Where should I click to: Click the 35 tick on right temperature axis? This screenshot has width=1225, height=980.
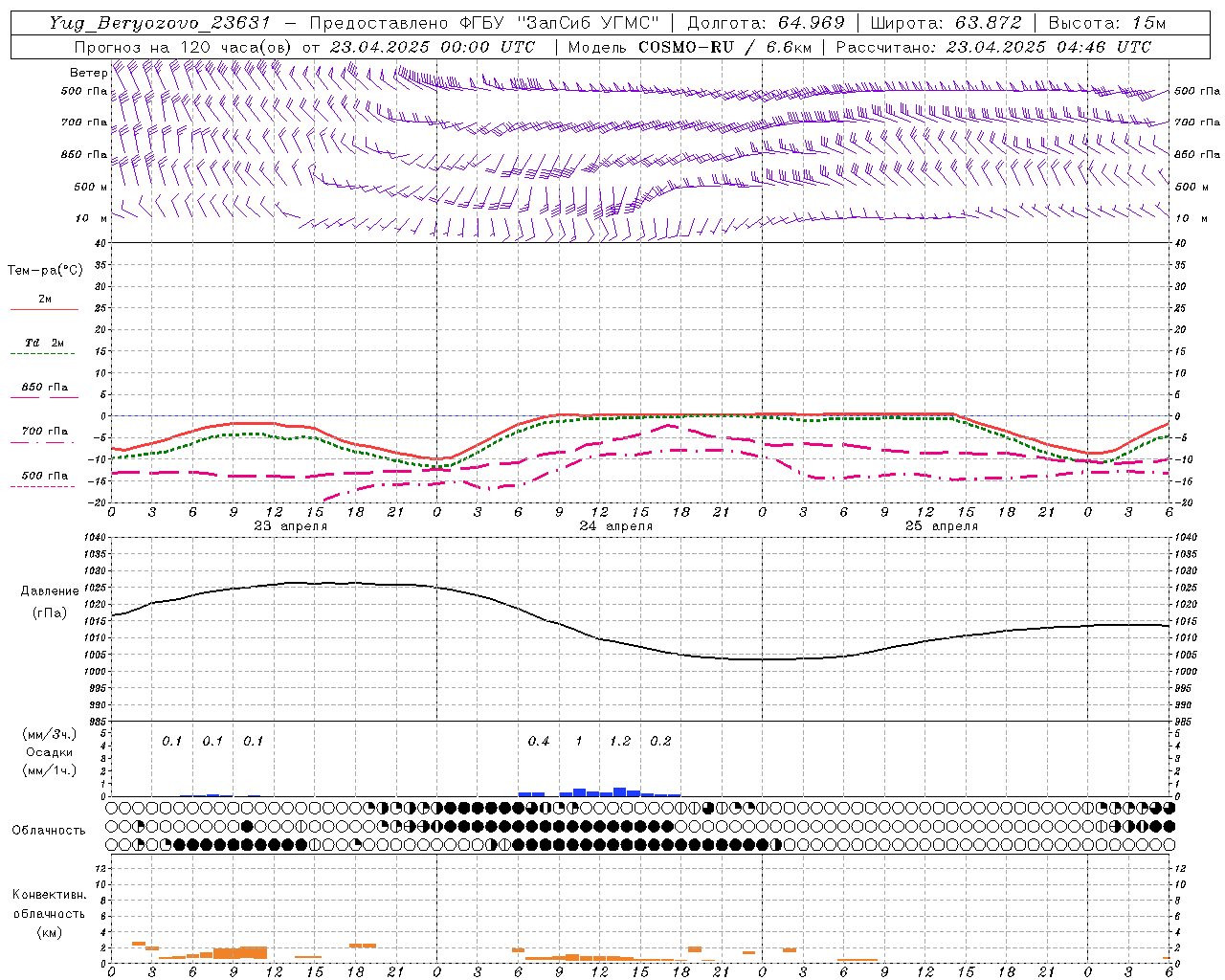click(x=1180, y=265)
